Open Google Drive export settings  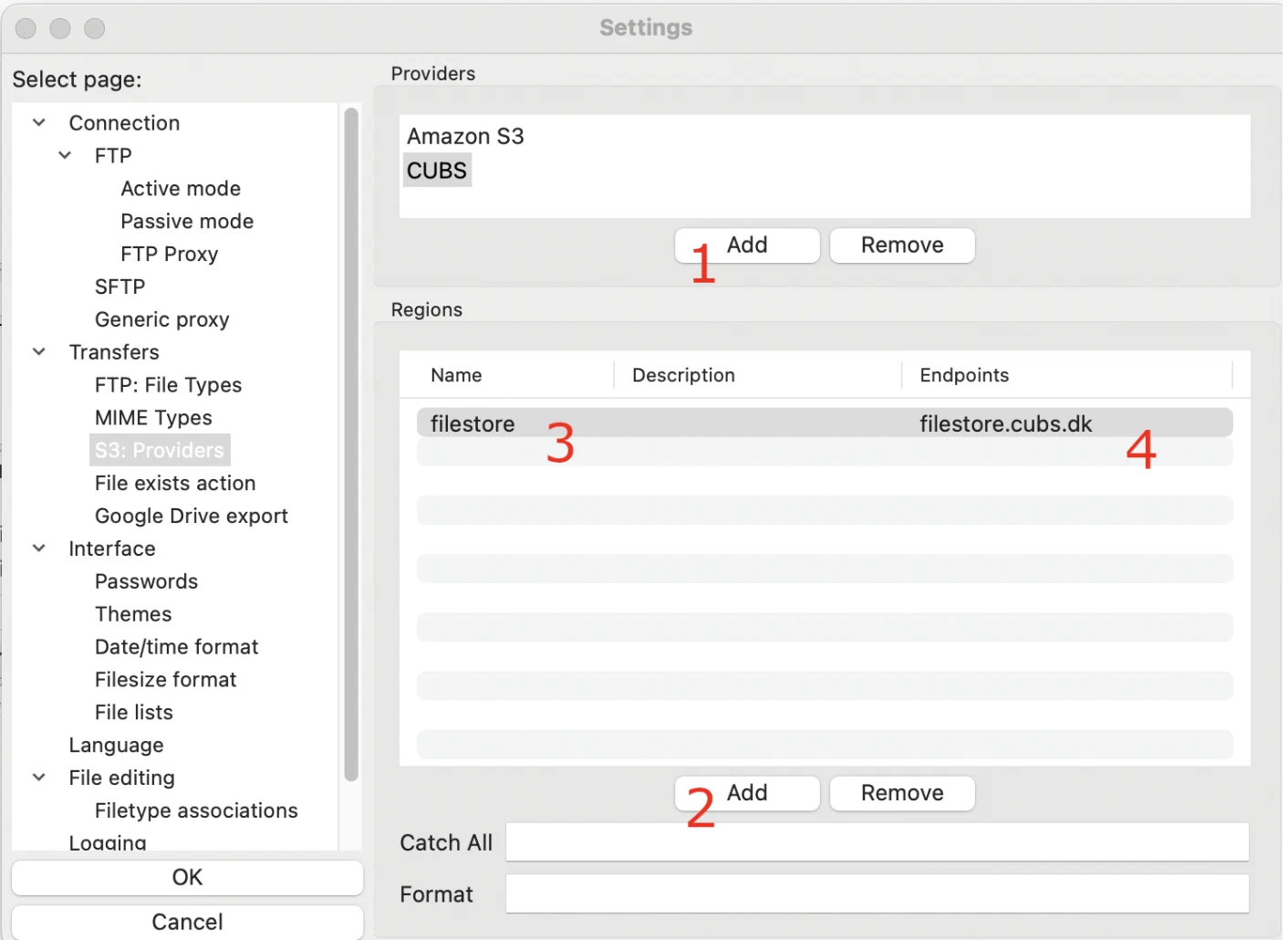[191, 516]
